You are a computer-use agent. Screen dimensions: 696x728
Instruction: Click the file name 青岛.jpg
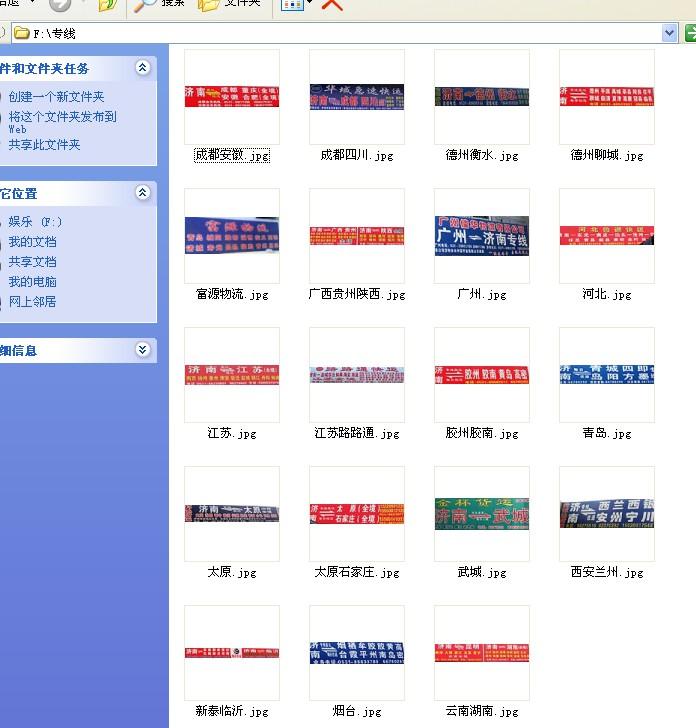pyautogui.click(x=607, y=433)
